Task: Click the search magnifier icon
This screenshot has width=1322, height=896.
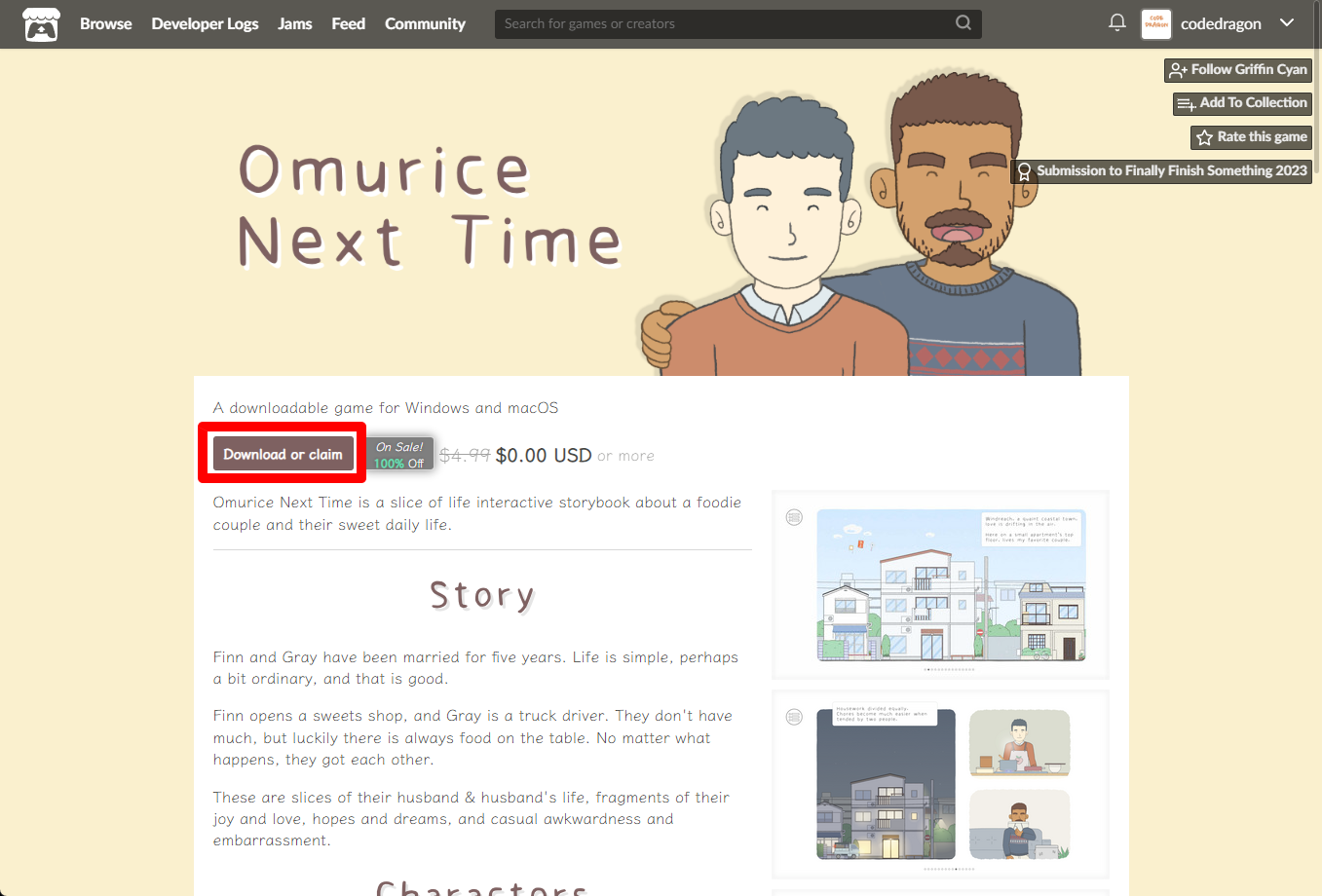Action: point(963,23)
